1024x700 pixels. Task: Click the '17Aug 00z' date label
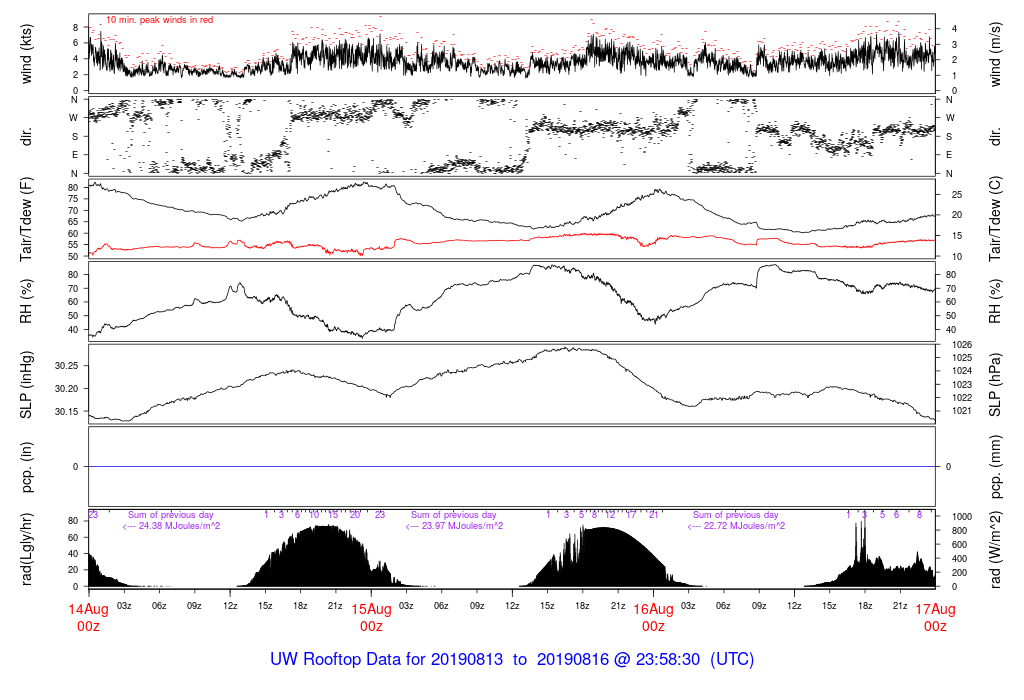pos(935,617)
